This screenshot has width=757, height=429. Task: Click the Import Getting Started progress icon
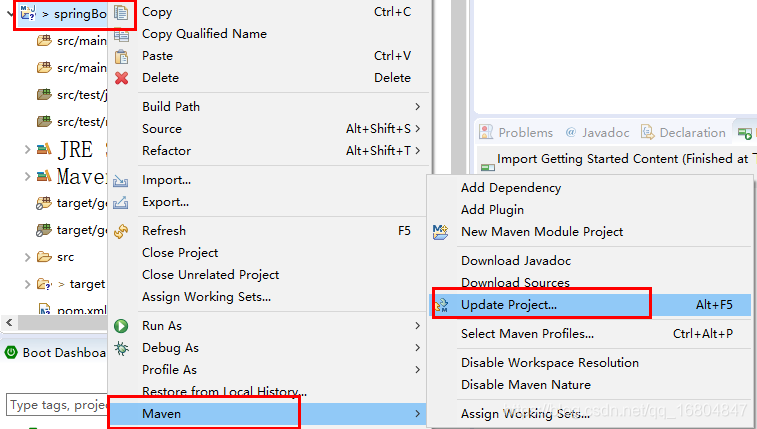point(488,167)
